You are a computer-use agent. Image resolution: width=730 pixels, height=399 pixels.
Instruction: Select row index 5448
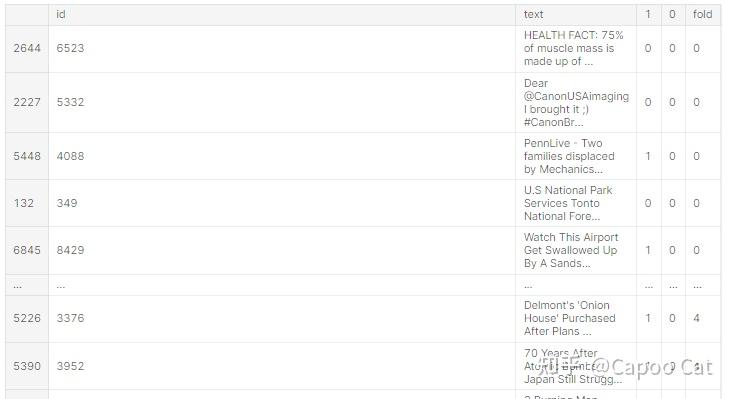[27, 156]
